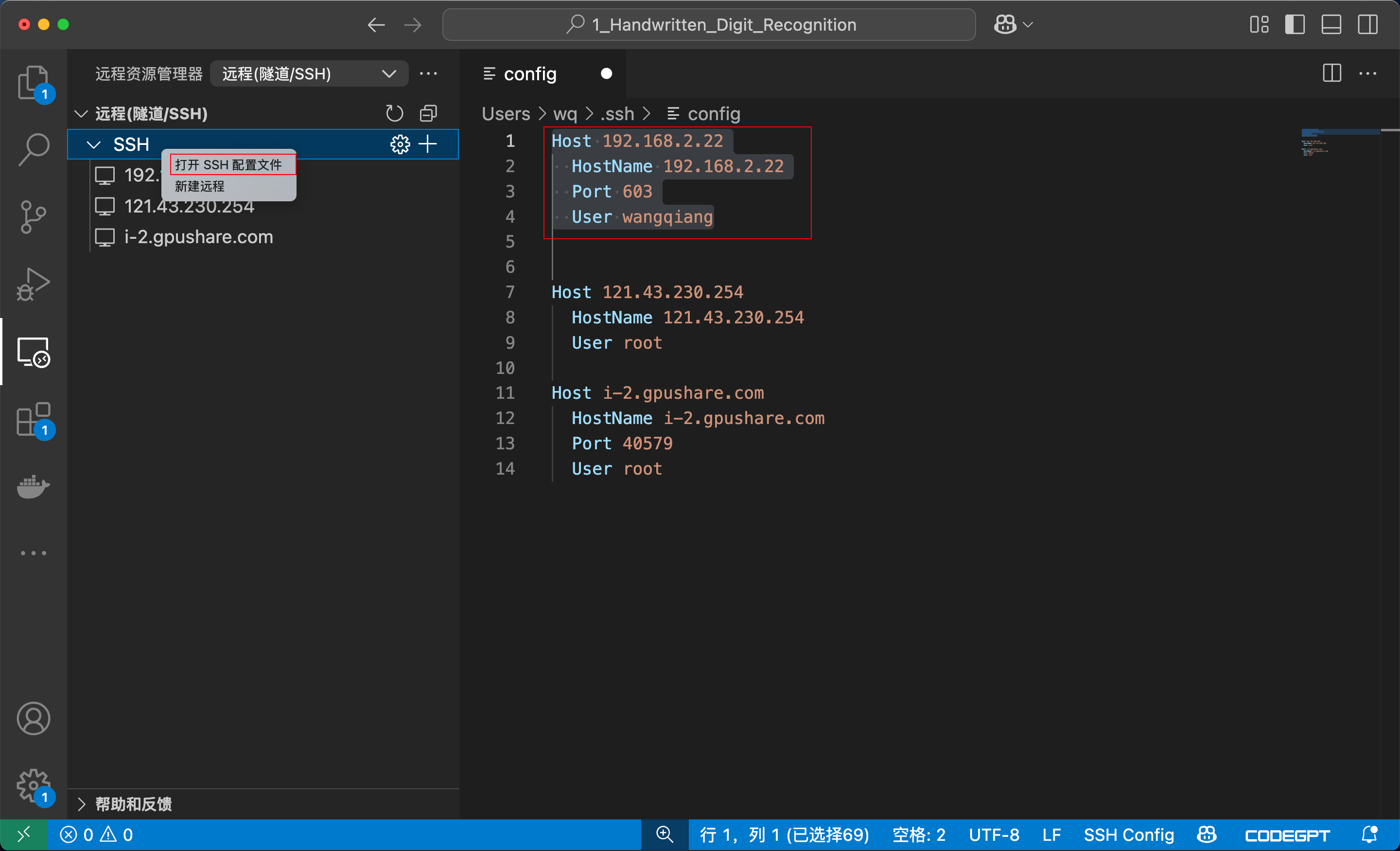
Task: Click the SSH Config language mode button
Action: point(1128,834)
